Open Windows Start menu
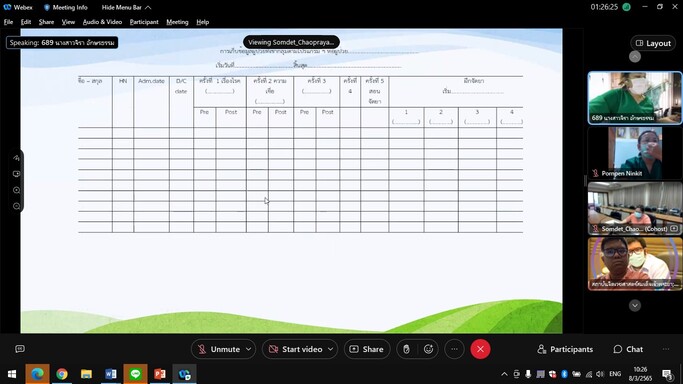683x384 pixels. (12, 374)
